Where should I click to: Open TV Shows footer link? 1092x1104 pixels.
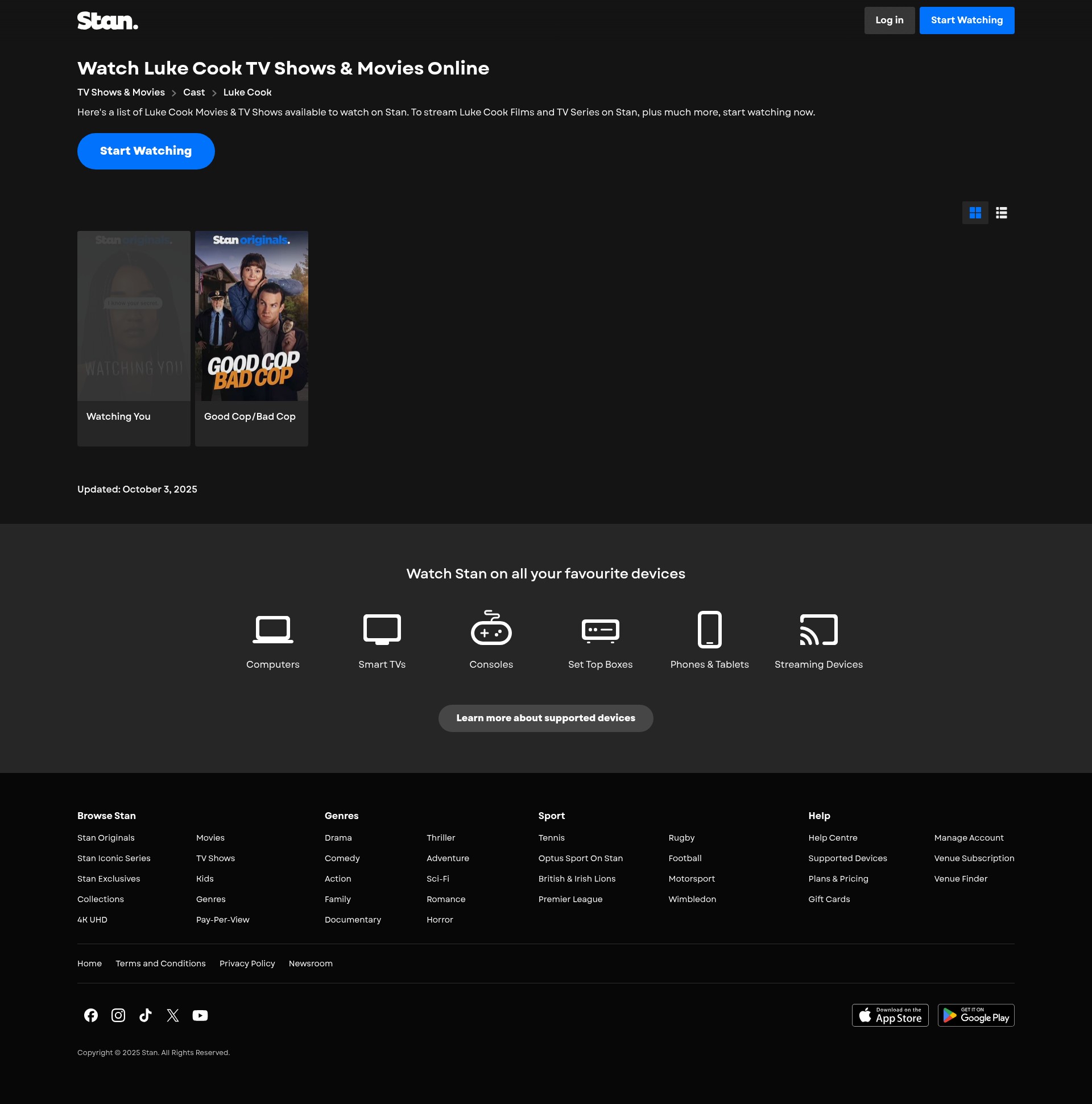216,858
